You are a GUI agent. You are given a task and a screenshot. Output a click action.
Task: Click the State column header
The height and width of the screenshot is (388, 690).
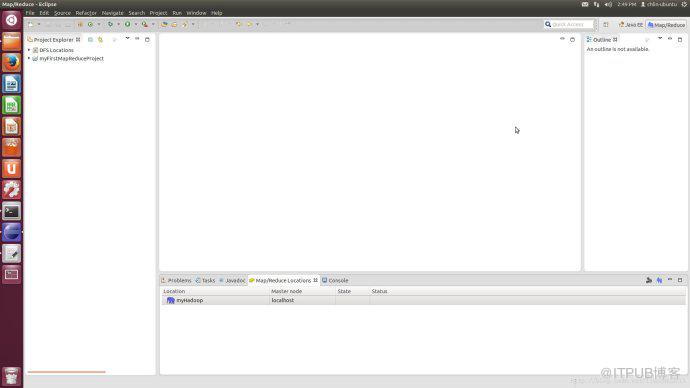point(352,291)
